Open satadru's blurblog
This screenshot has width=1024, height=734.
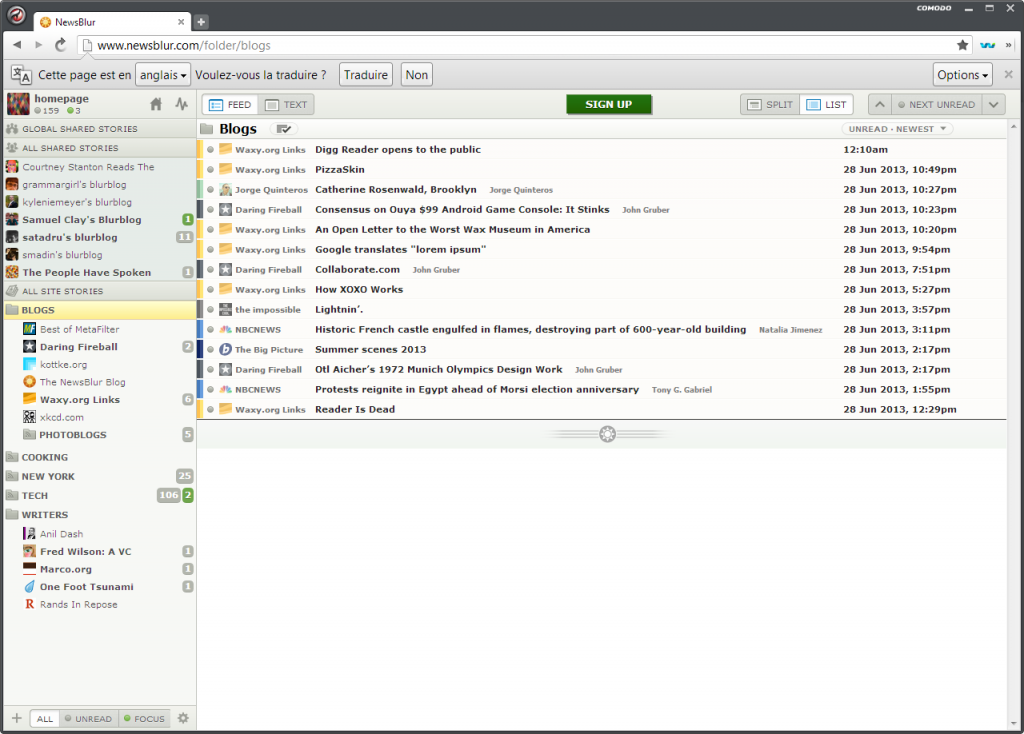pyautogui.click(x=99, y=237)
